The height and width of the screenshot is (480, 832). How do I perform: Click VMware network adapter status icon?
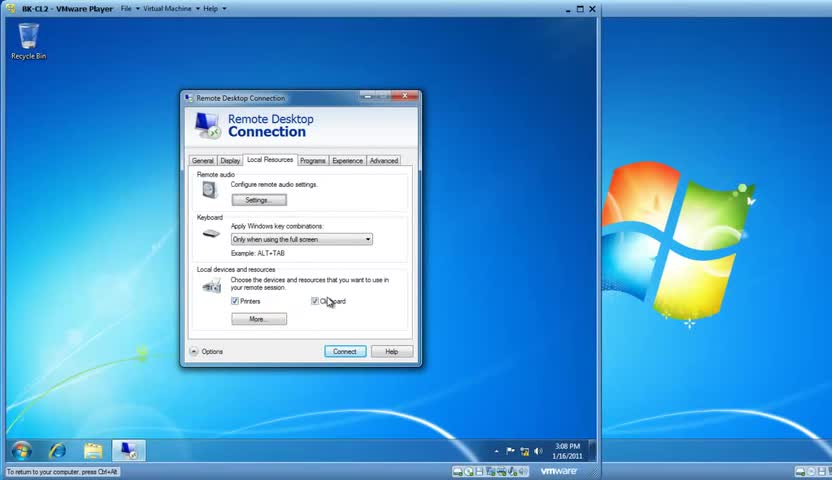coord(491,471)
